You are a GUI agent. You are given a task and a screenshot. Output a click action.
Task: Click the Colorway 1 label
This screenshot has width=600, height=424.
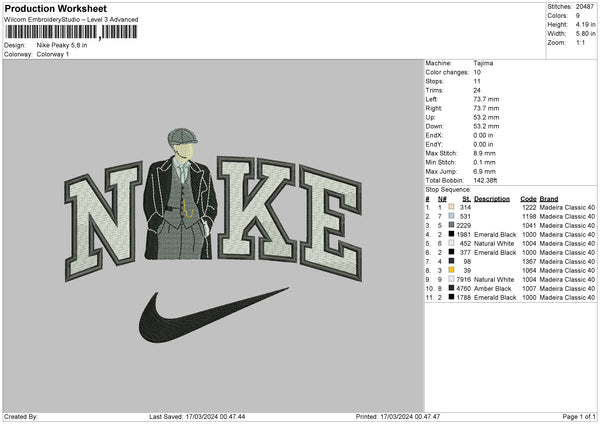point(54,53)
